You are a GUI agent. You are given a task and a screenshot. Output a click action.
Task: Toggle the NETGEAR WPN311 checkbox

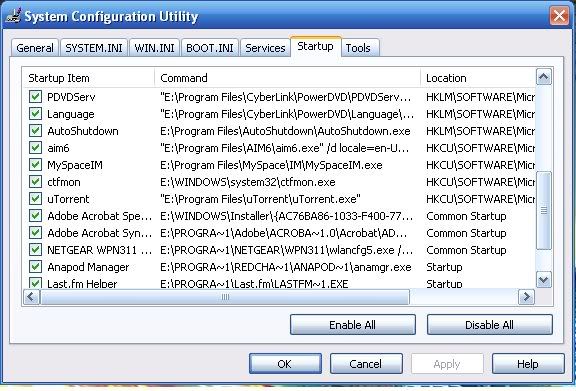35,250
